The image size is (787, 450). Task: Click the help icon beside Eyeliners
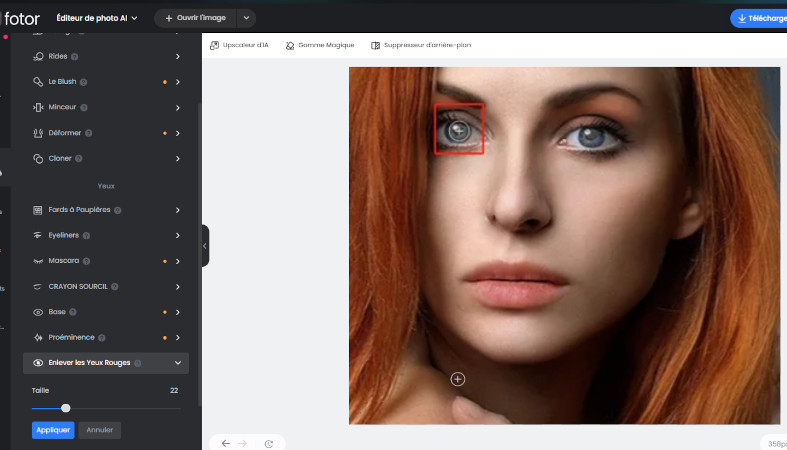pos(86,235)
